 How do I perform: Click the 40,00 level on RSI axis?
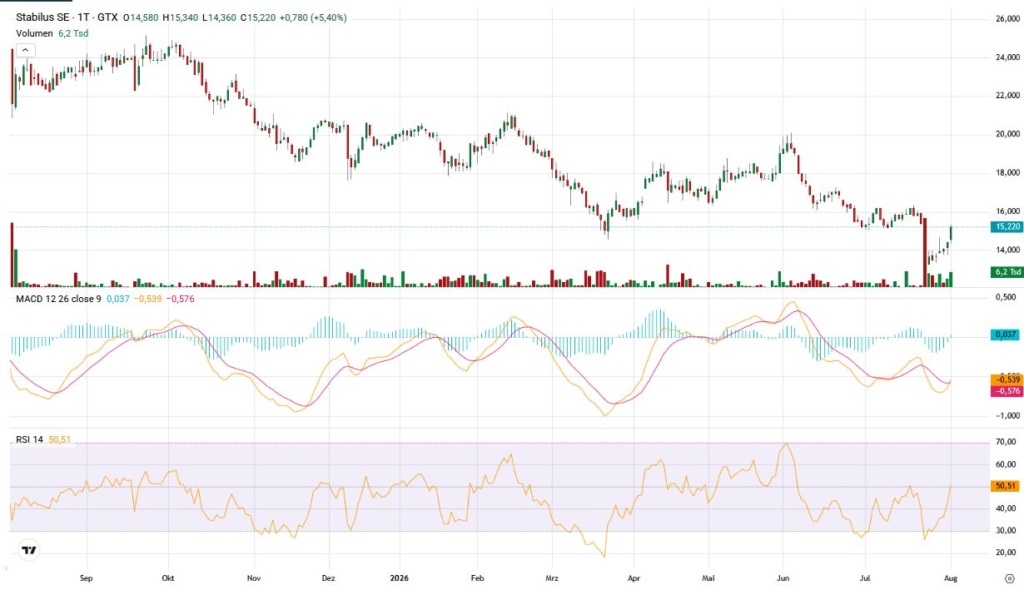(x=1006, y=508)
